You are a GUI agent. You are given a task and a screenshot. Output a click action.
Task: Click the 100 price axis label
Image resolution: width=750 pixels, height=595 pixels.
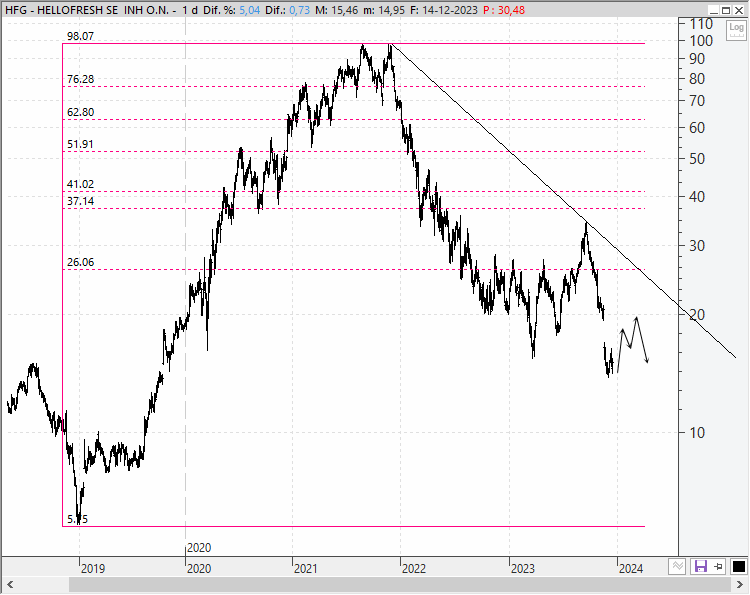click(x=701, y=41)
